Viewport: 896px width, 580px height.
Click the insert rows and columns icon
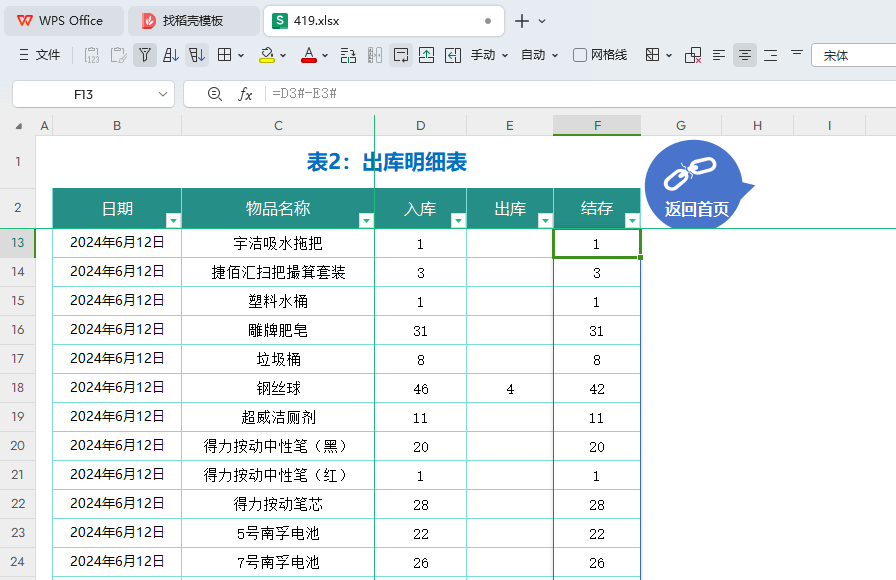[348, 55]
